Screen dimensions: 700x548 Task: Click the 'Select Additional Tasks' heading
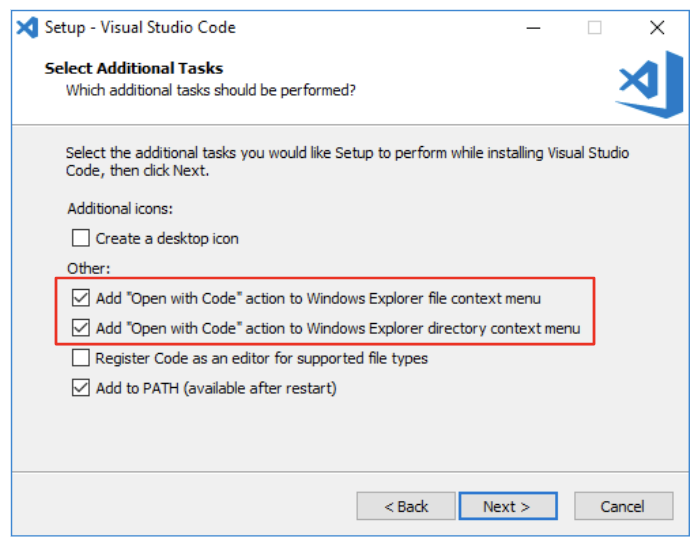134,68
